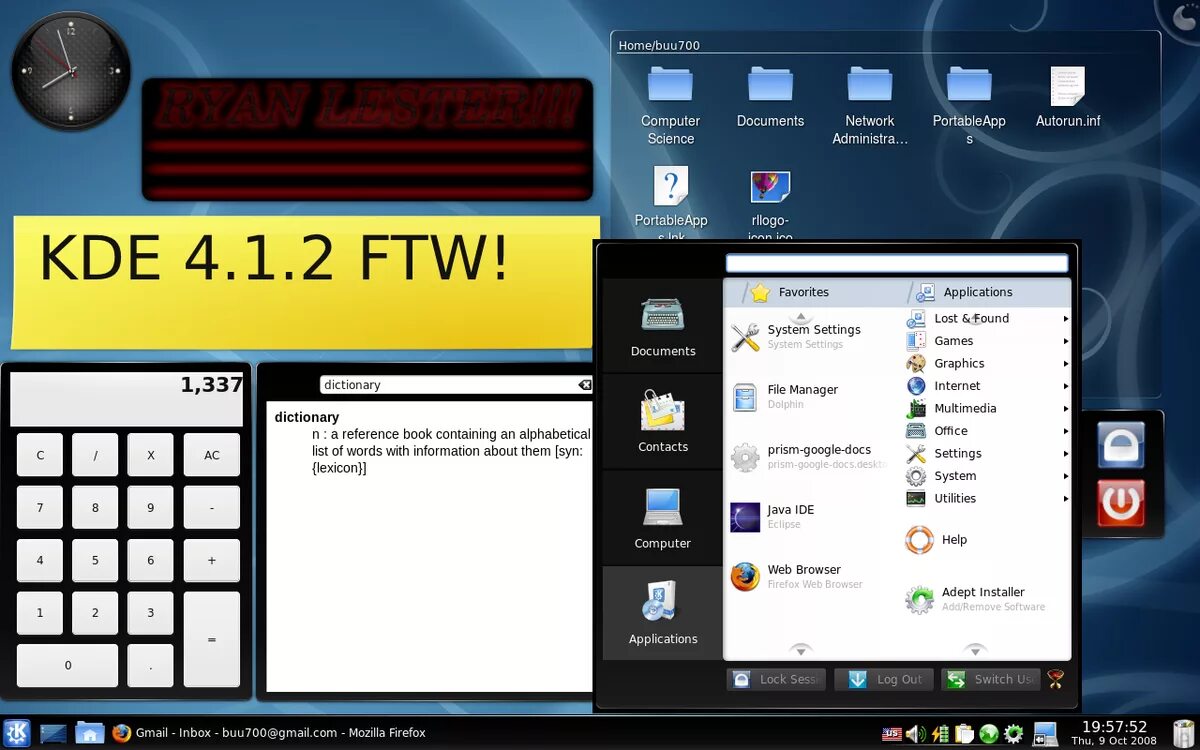Image resolution: width=1200 pixels, height=750 pixels.
Task: Clear the dictionary search text button
Action: coord(585,385)
